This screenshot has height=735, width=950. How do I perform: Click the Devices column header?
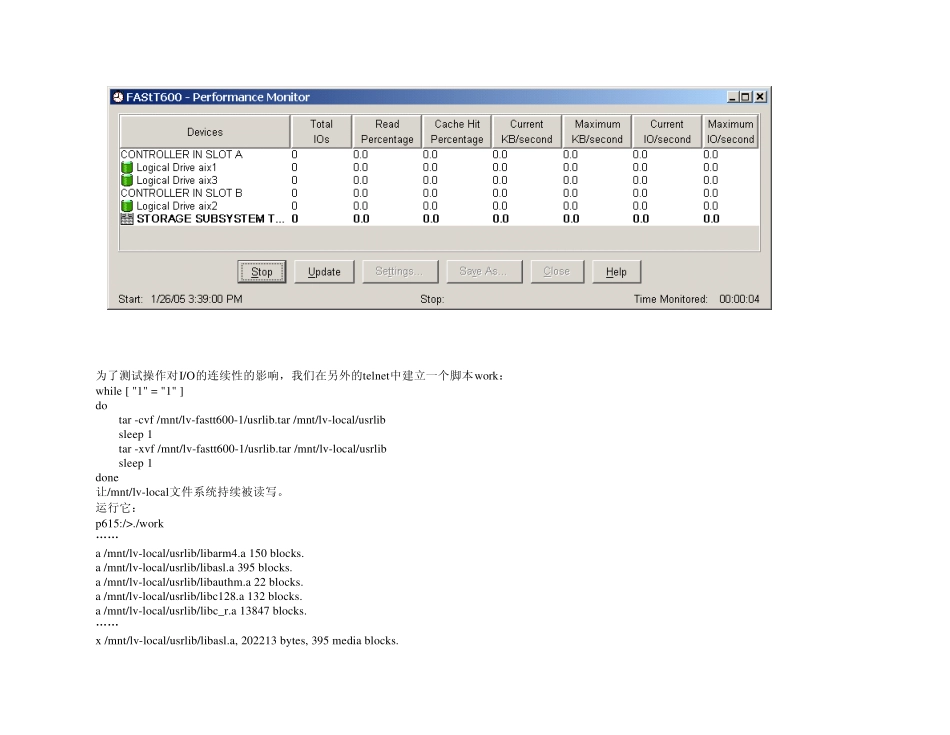point(205,131)
